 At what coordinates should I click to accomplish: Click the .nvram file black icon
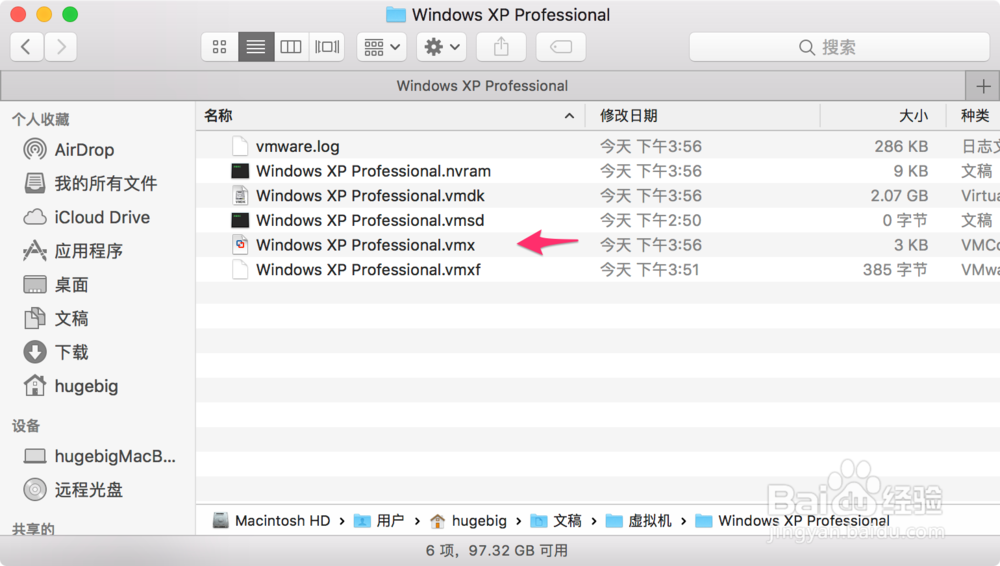coord(240,171)
